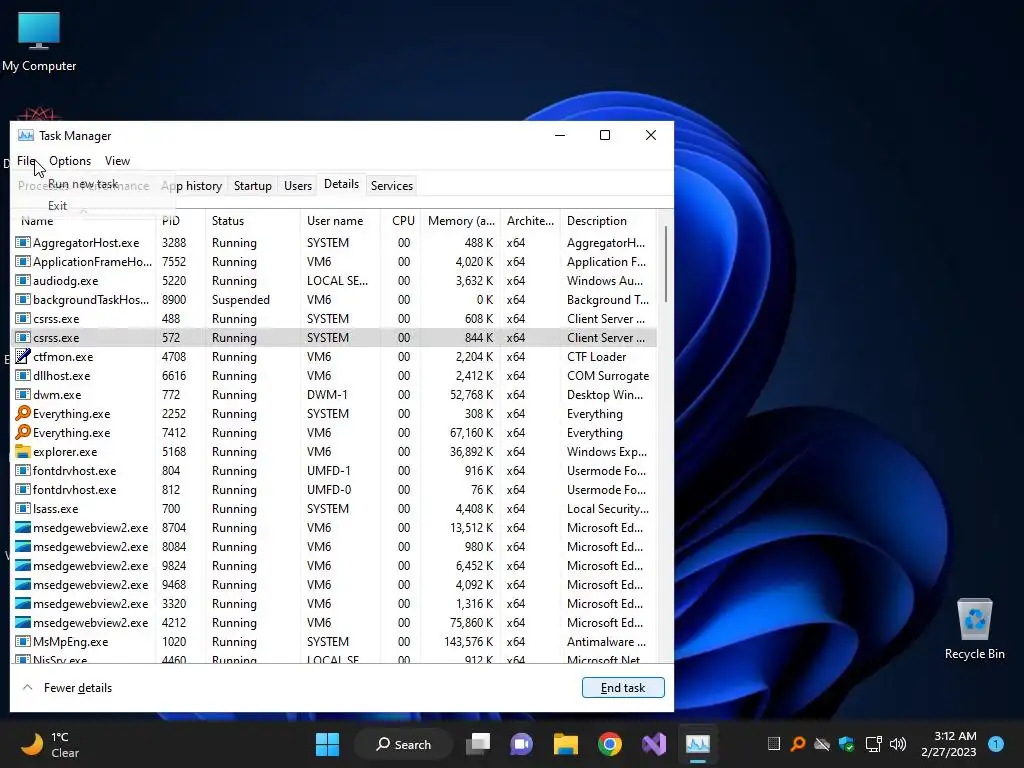This screenshot has width=1024, height=768.
Task: Select csrss.exe with PID 488
Action: pyautogui.click(x=334, y=319)
